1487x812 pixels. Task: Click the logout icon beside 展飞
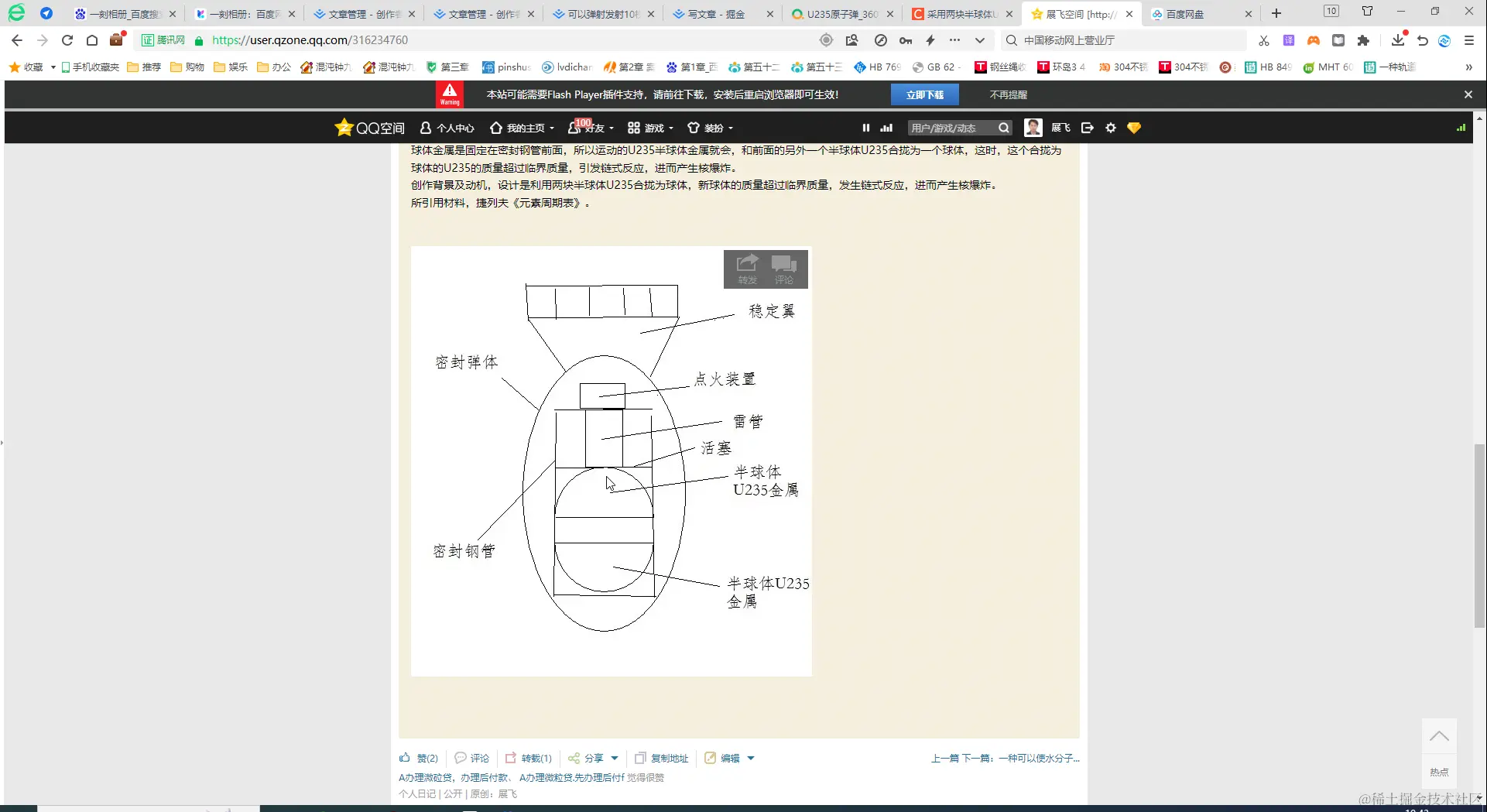pyautogui.click(x=1087, y=128)
